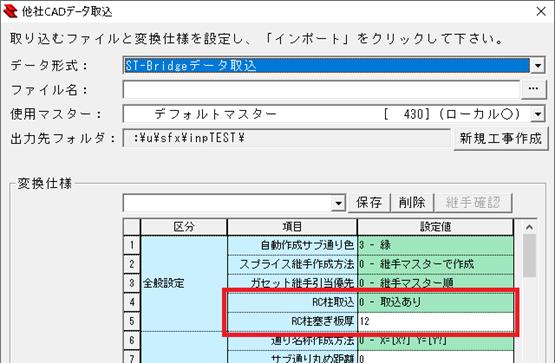
Task: Click the ファイル名 input field
Action: click(x=321, y=90)
